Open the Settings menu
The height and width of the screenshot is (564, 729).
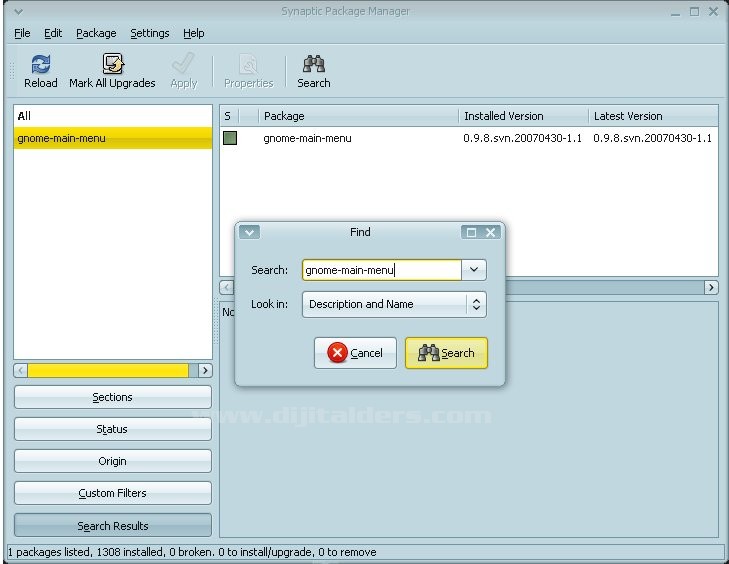tap(150, 33)
